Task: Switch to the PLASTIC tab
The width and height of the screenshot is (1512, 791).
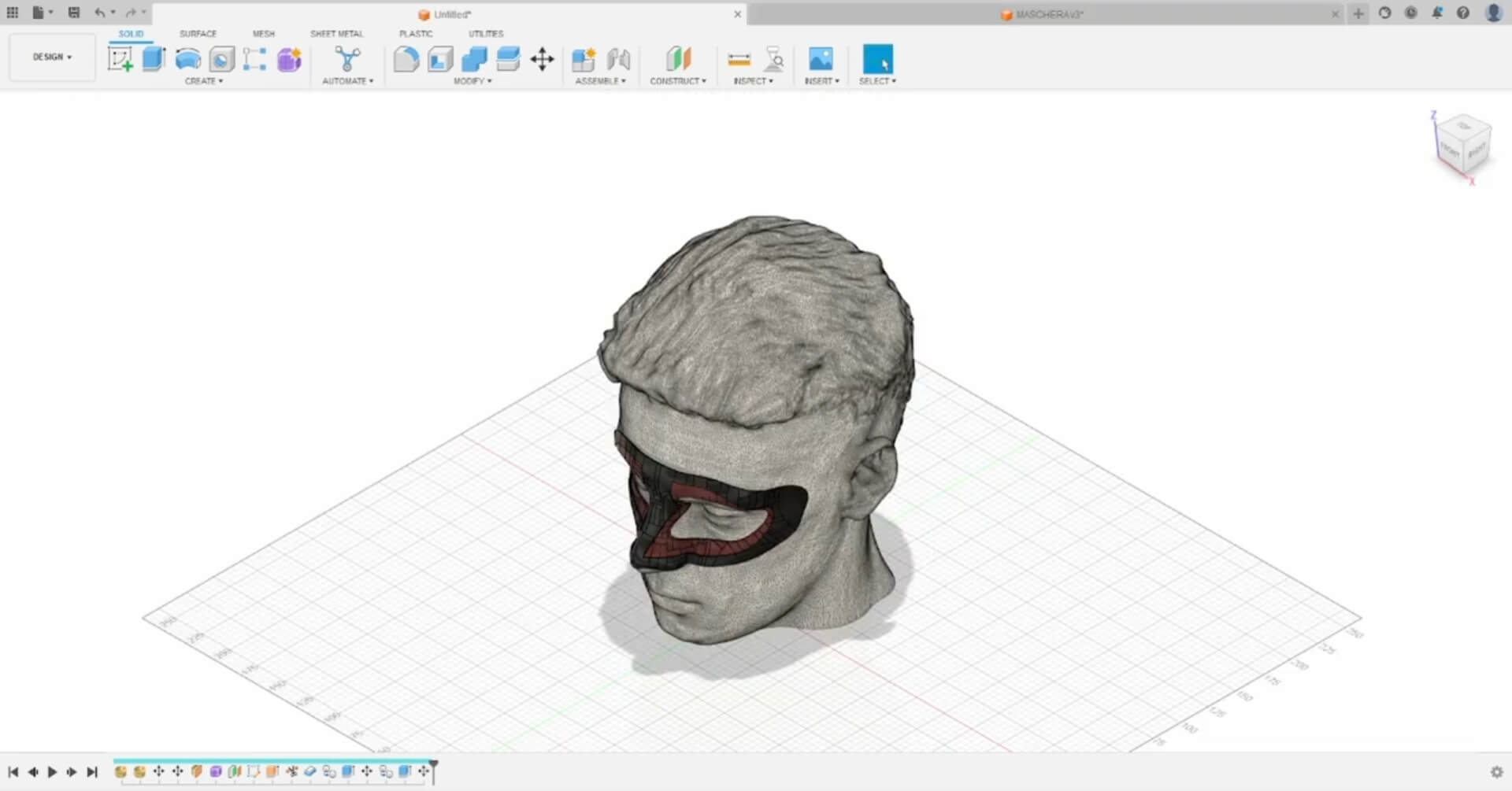Action: (416, 34)
